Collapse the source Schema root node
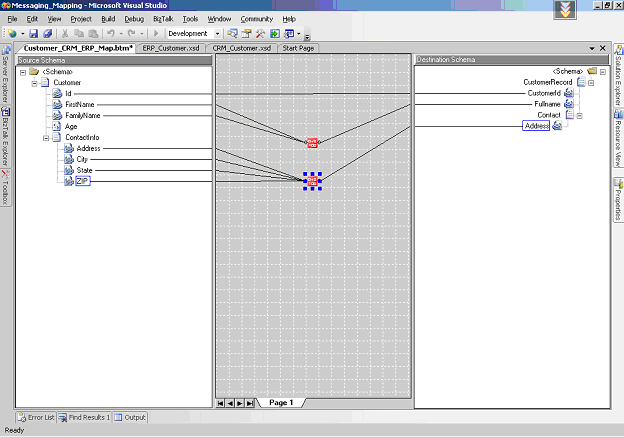The image size is (624, 438). (23, 72)
